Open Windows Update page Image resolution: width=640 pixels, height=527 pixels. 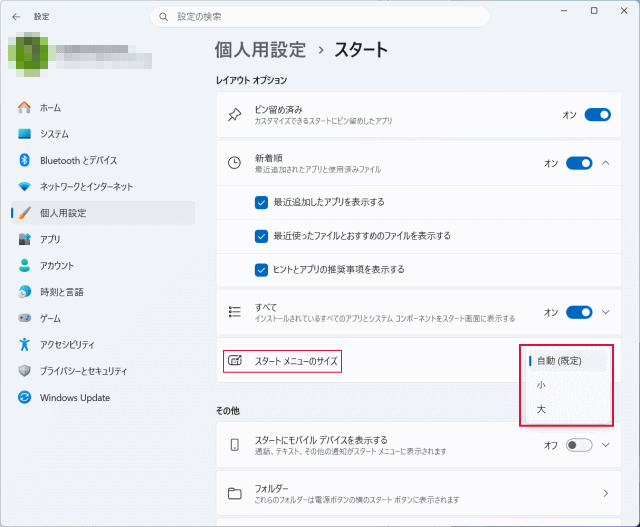tap(103, 397)
